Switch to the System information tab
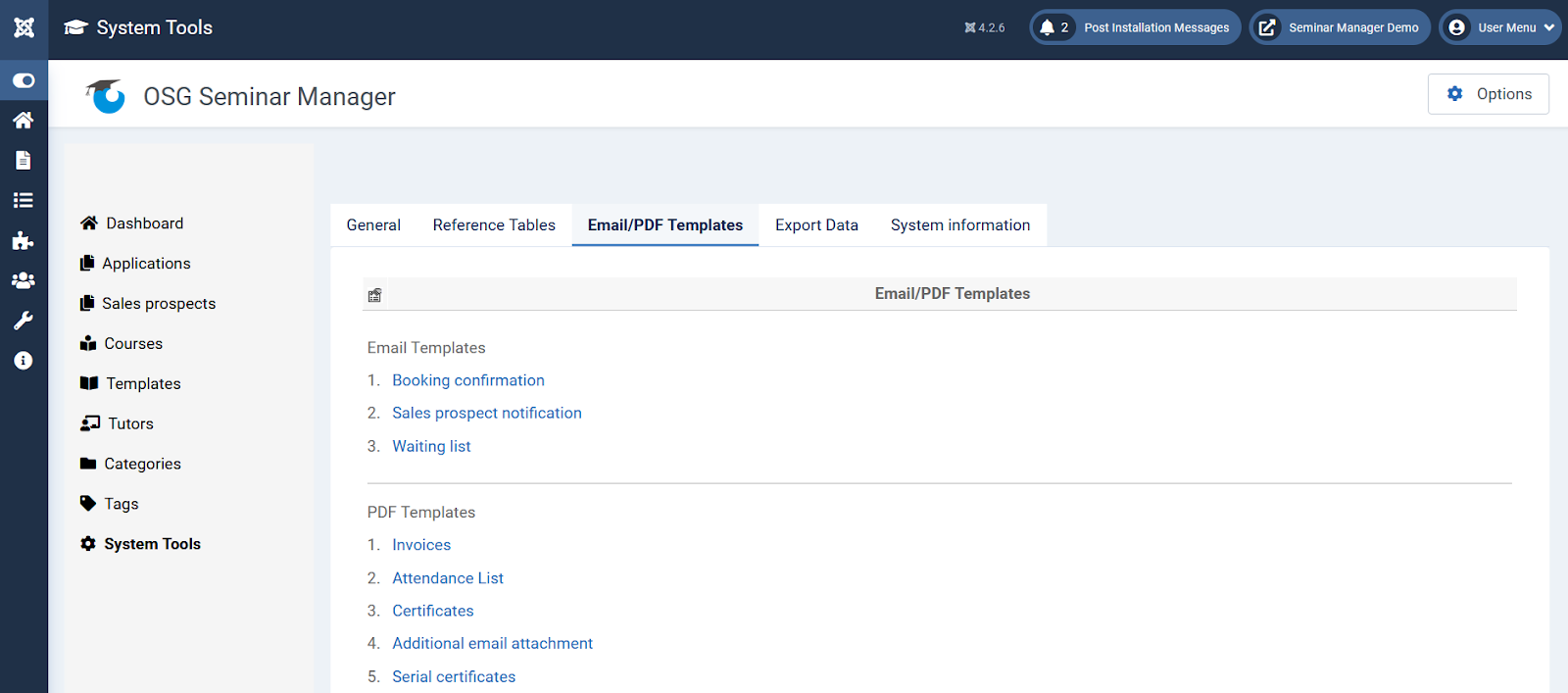Viewport: 1568px width, 693px height. (x=960, y=225)
